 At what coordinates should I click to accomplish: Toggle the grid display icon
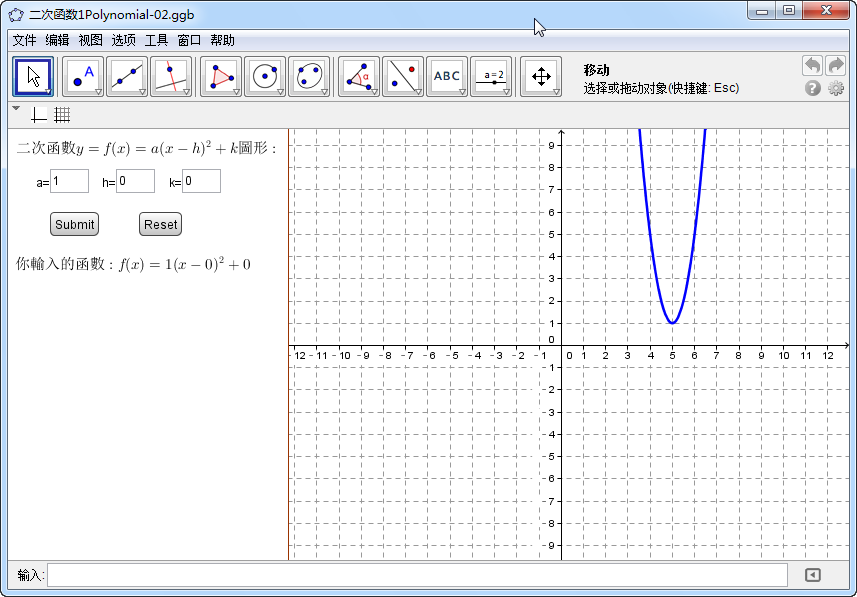tap(62, 115)
